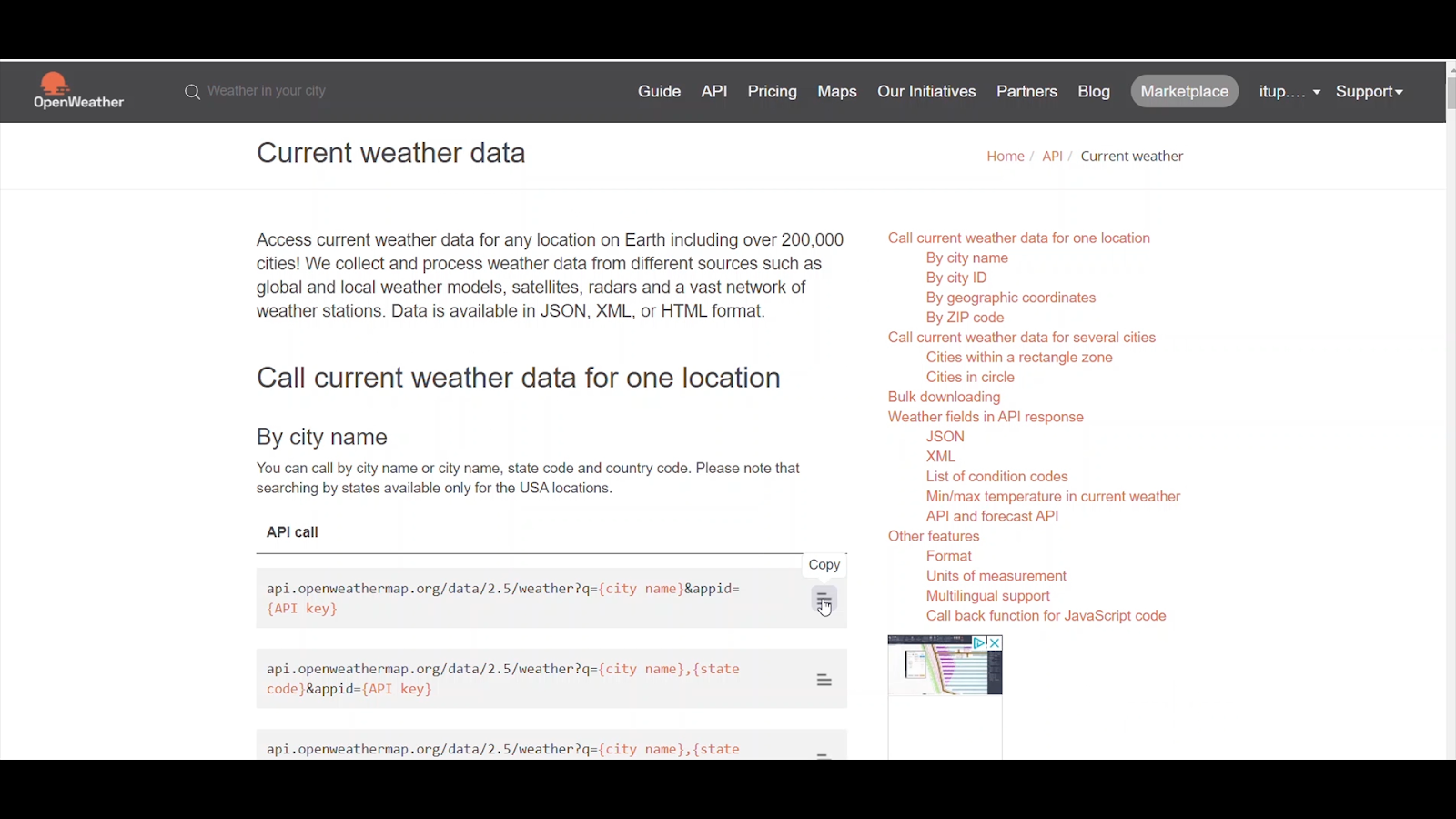The height and width of the screenshot is (819, 1456).
Task: Close the advertisement with X icon
Action: (996, 643)
